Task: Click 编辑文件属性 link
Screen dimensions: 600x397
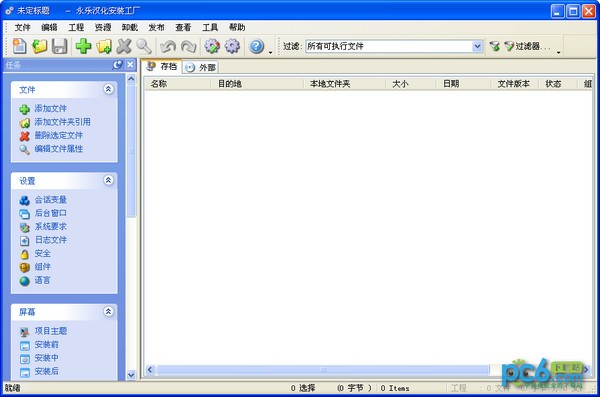Action: [59, 149]
